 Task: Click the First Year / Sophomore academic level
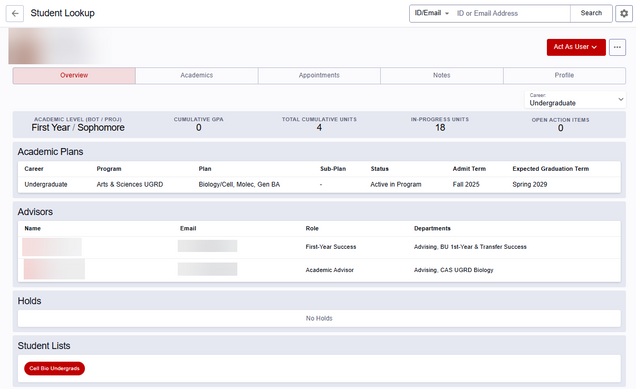(x=78, y=128)
